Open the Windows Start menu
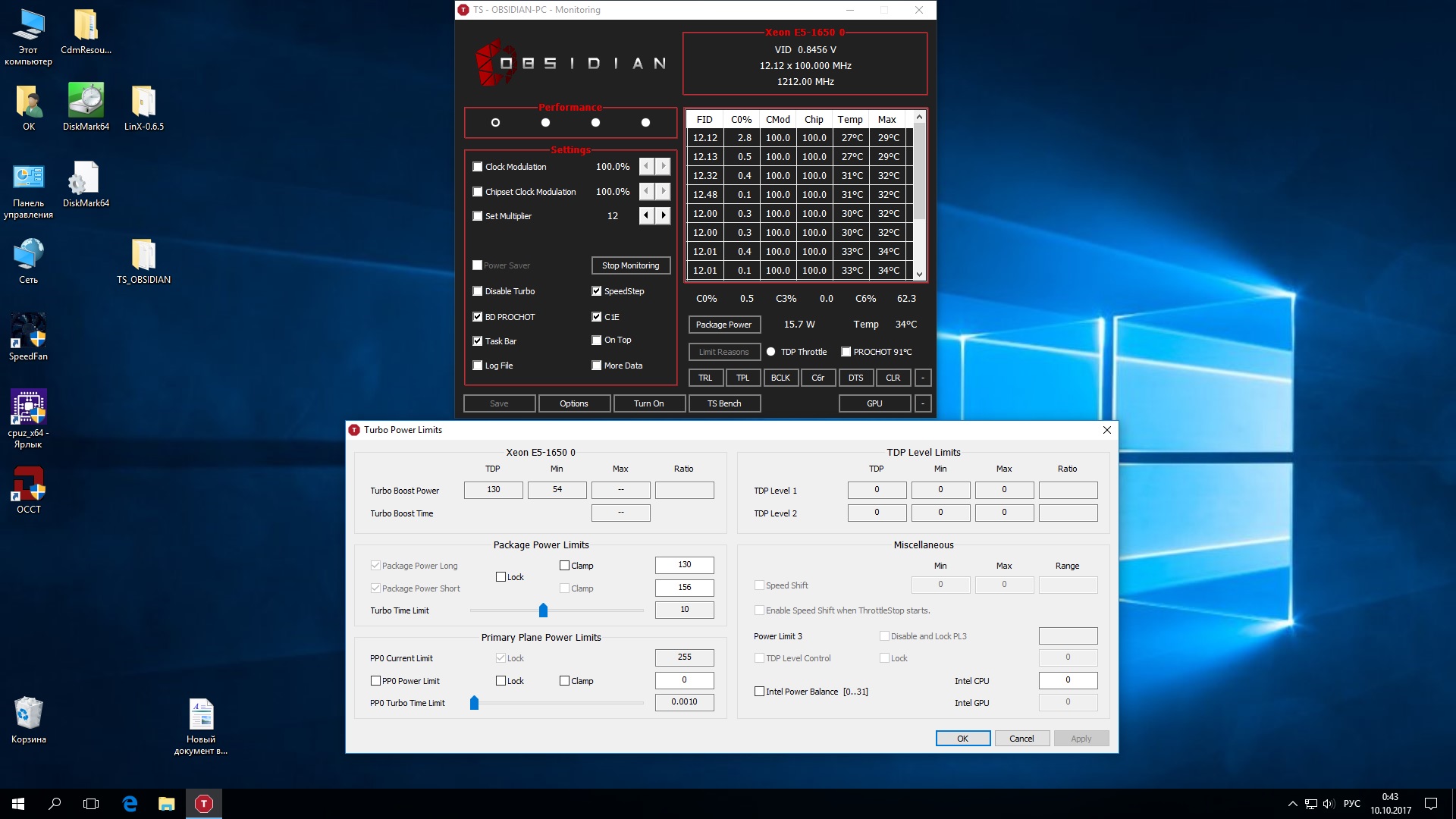 tap(18, 804)
